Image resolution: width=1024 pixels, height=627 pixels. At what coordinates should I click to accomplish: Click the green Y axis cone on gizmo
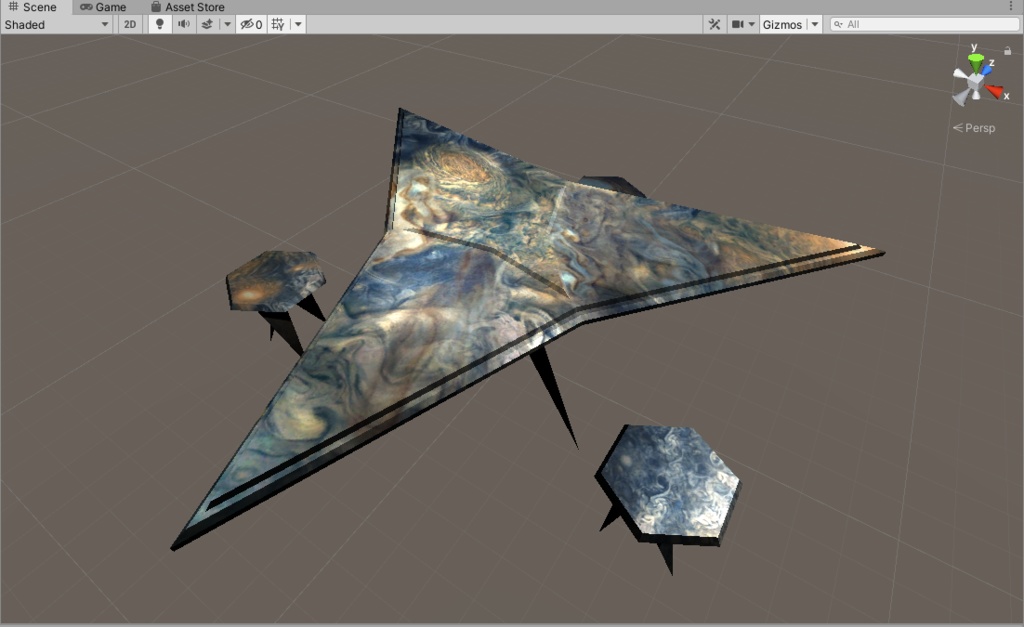(976, 63)
